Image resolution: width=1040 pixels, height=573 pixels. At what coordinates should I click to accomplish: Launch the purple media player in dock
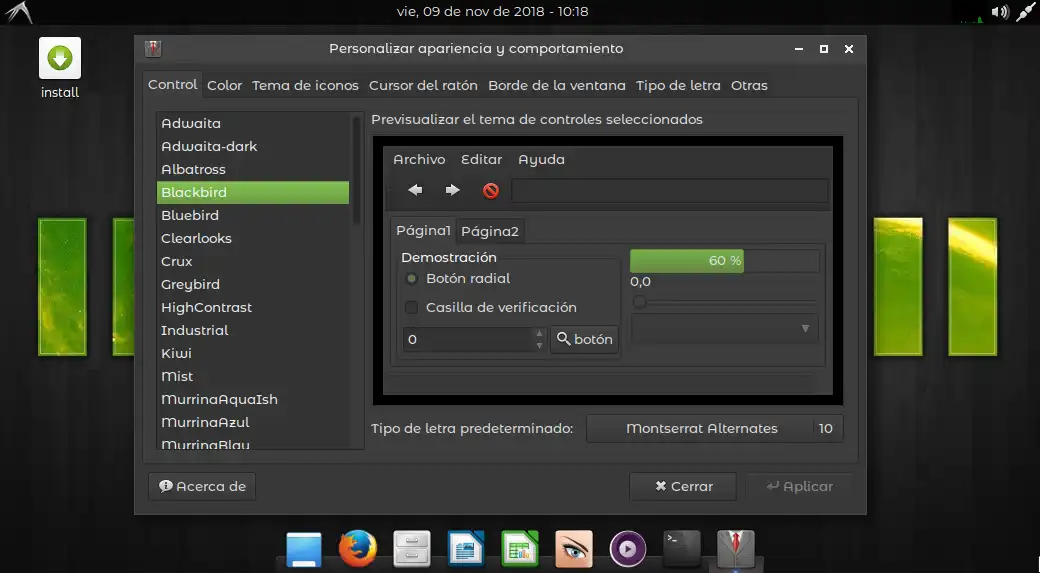click(627, 549)
